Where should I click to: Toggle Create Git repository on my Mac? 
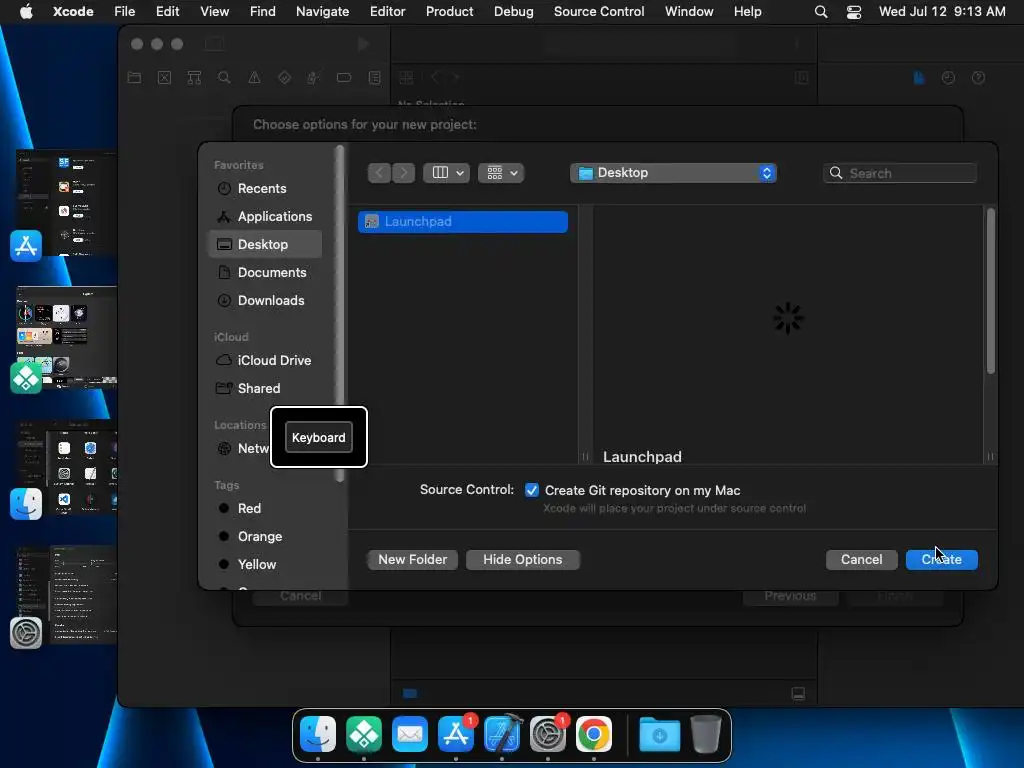coord(532,490)
